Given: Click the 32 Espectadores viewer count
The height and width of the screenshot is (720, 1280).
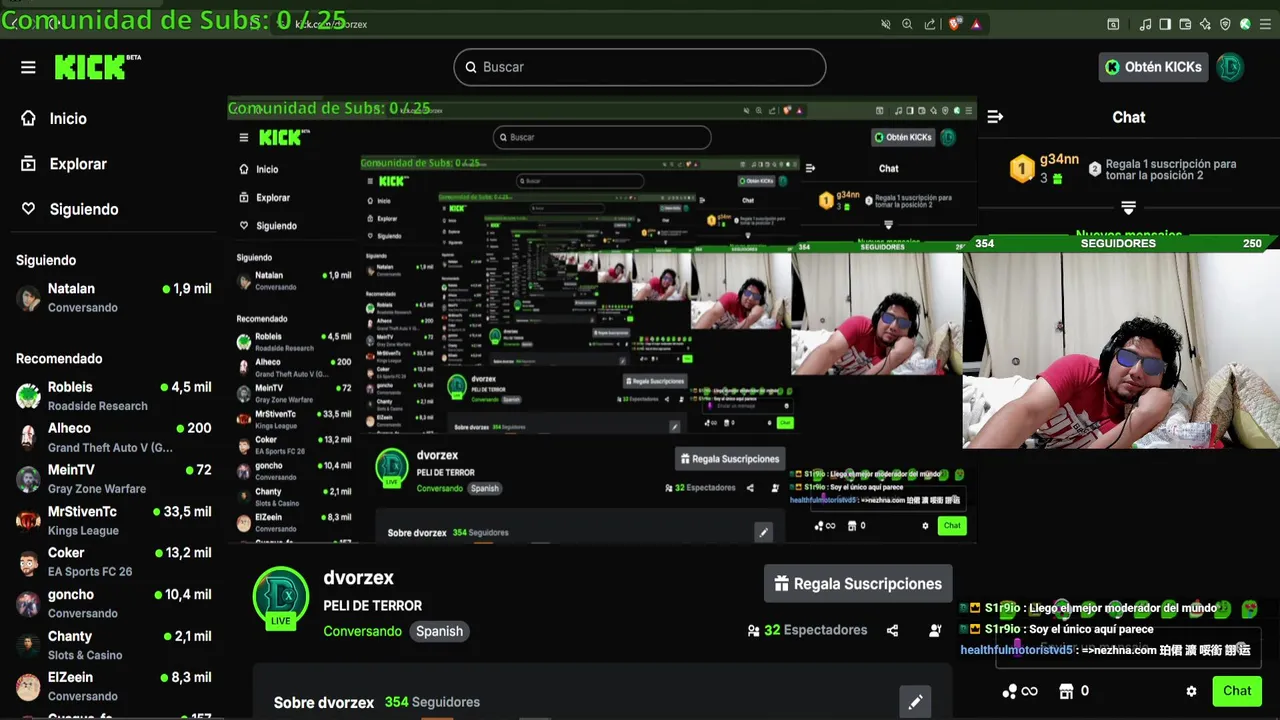Looking at the screenshot, I should tap(807, 631).
